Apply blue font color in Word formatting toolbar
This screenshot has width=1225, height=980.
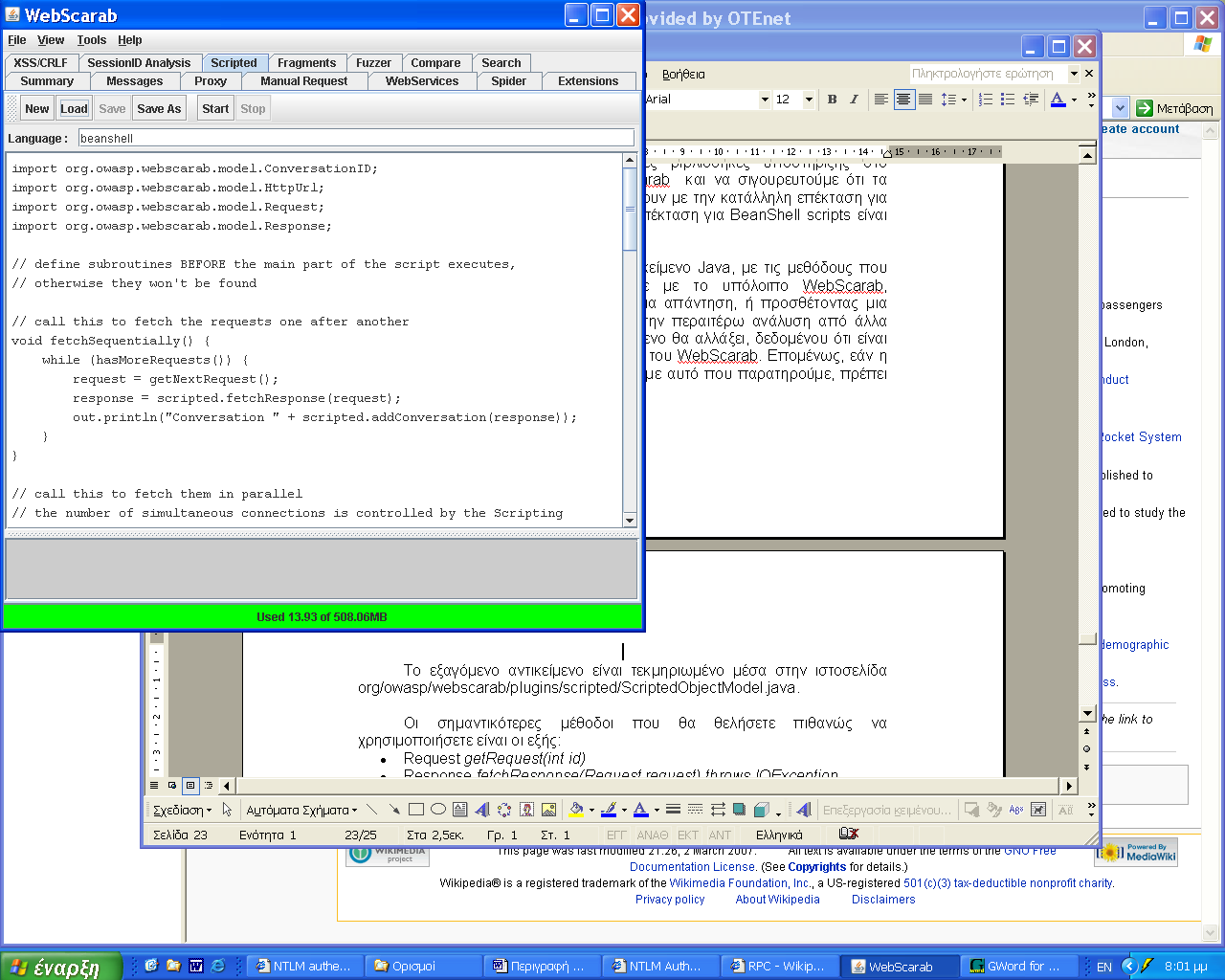(1058, 100)
